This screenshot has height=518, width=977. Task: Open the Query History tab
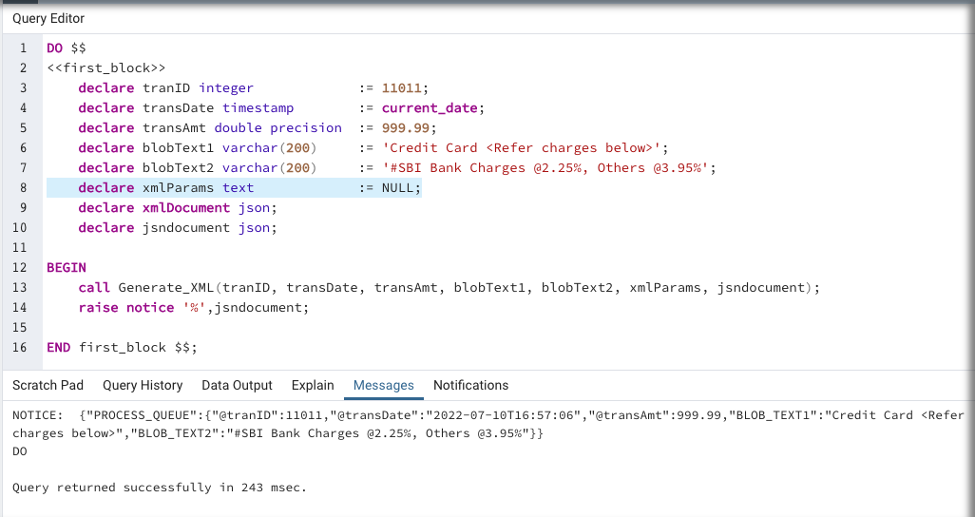coord(143,385)
